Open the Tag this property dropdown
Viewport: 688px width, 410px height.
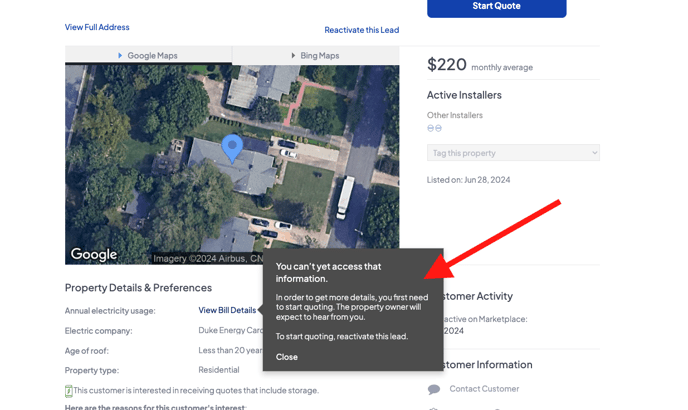pos(513,153)
